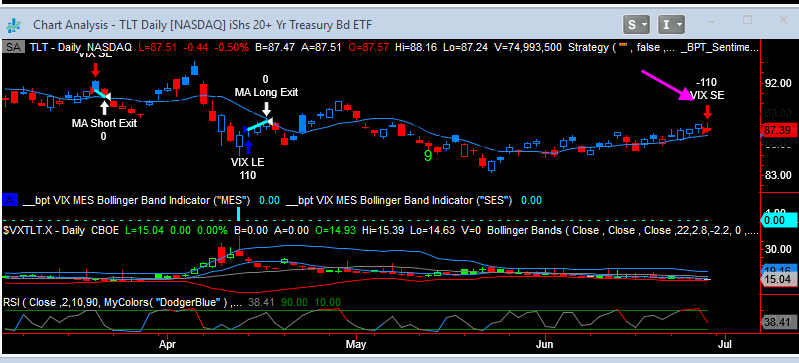Click the 'VIX LE' trade label

(x=248, y=162)
